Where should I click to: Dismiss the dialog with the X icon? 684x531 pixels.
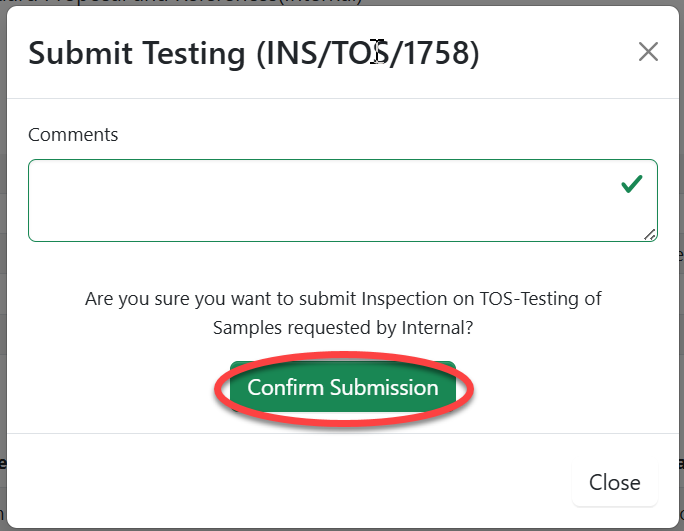(x=648, y=53)
